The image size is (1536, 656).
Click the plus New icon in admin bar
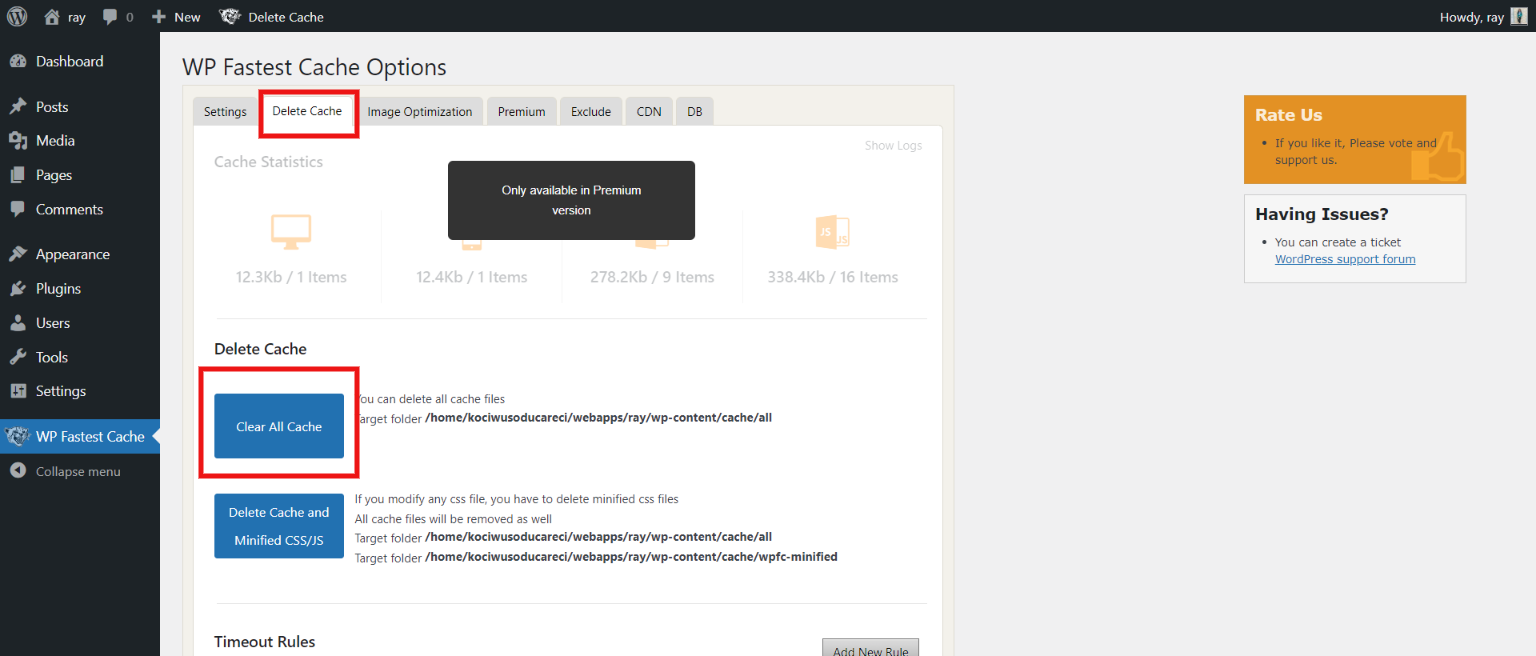[159, 17]
